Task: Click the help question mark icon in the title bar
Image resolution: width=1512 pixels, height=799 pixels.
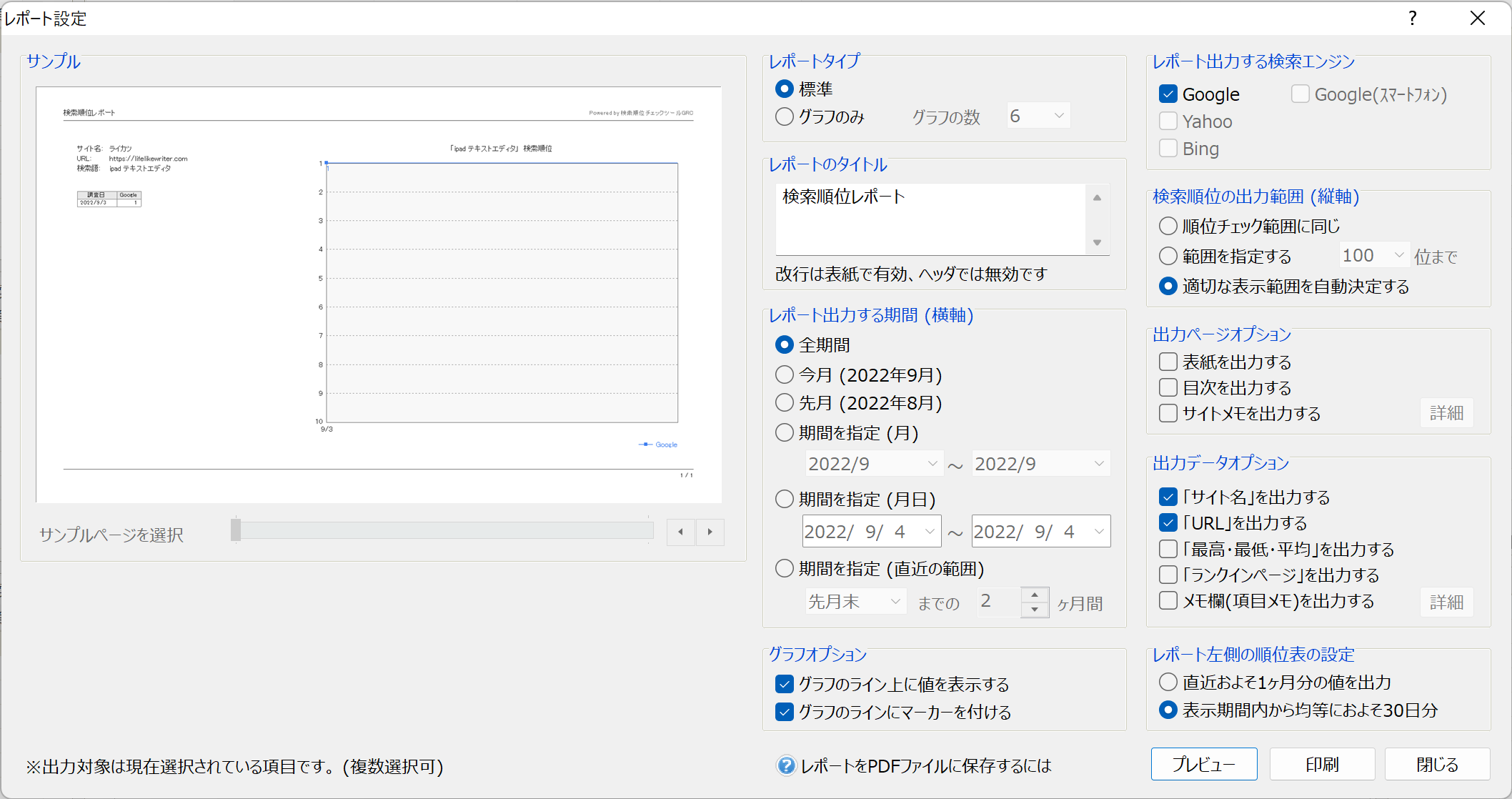Action: point(1412,18)
